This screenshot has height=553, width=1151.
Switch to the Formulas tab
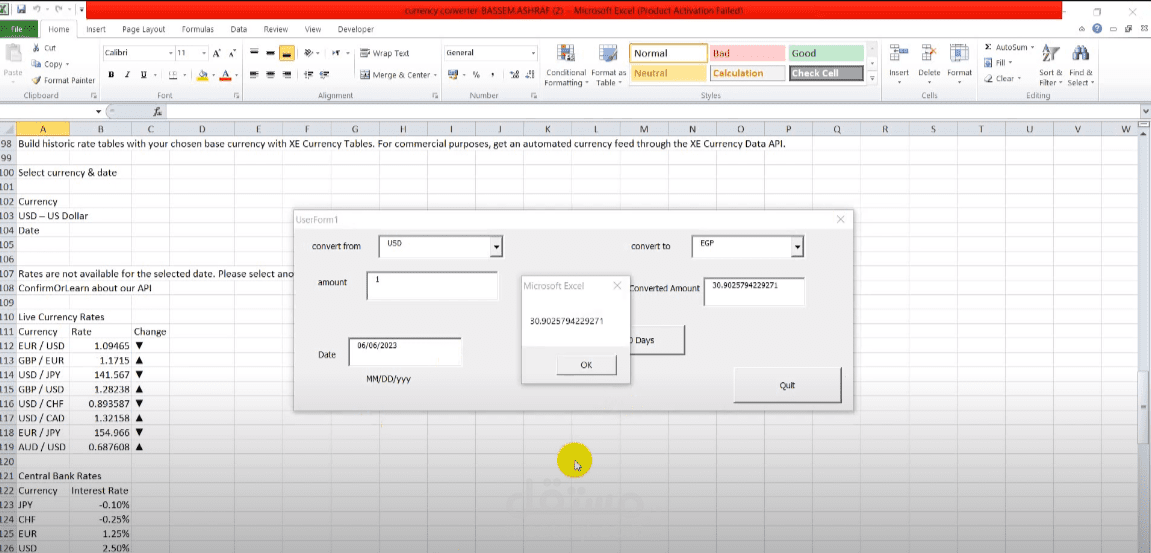pos(197,29)
